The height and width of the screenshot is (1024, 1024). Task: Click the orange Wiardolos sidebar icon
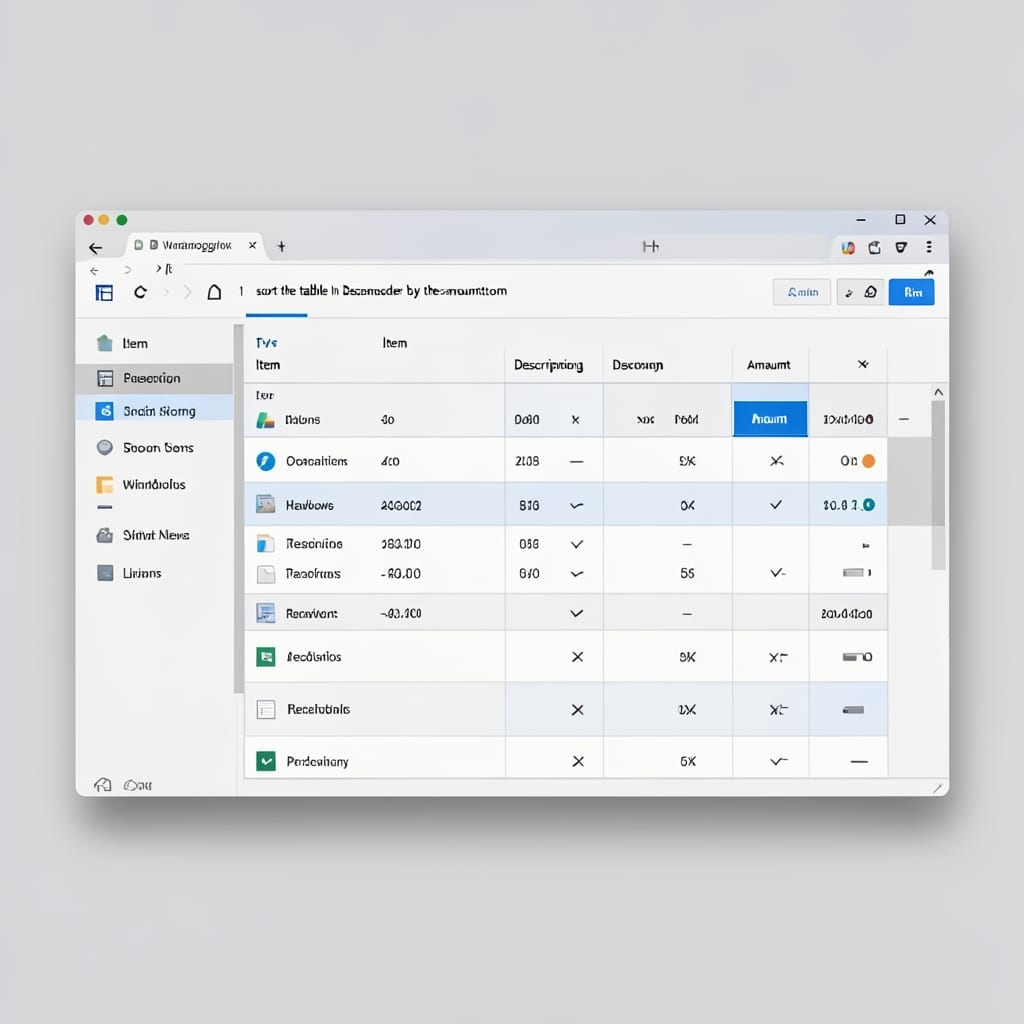point(104,485)
